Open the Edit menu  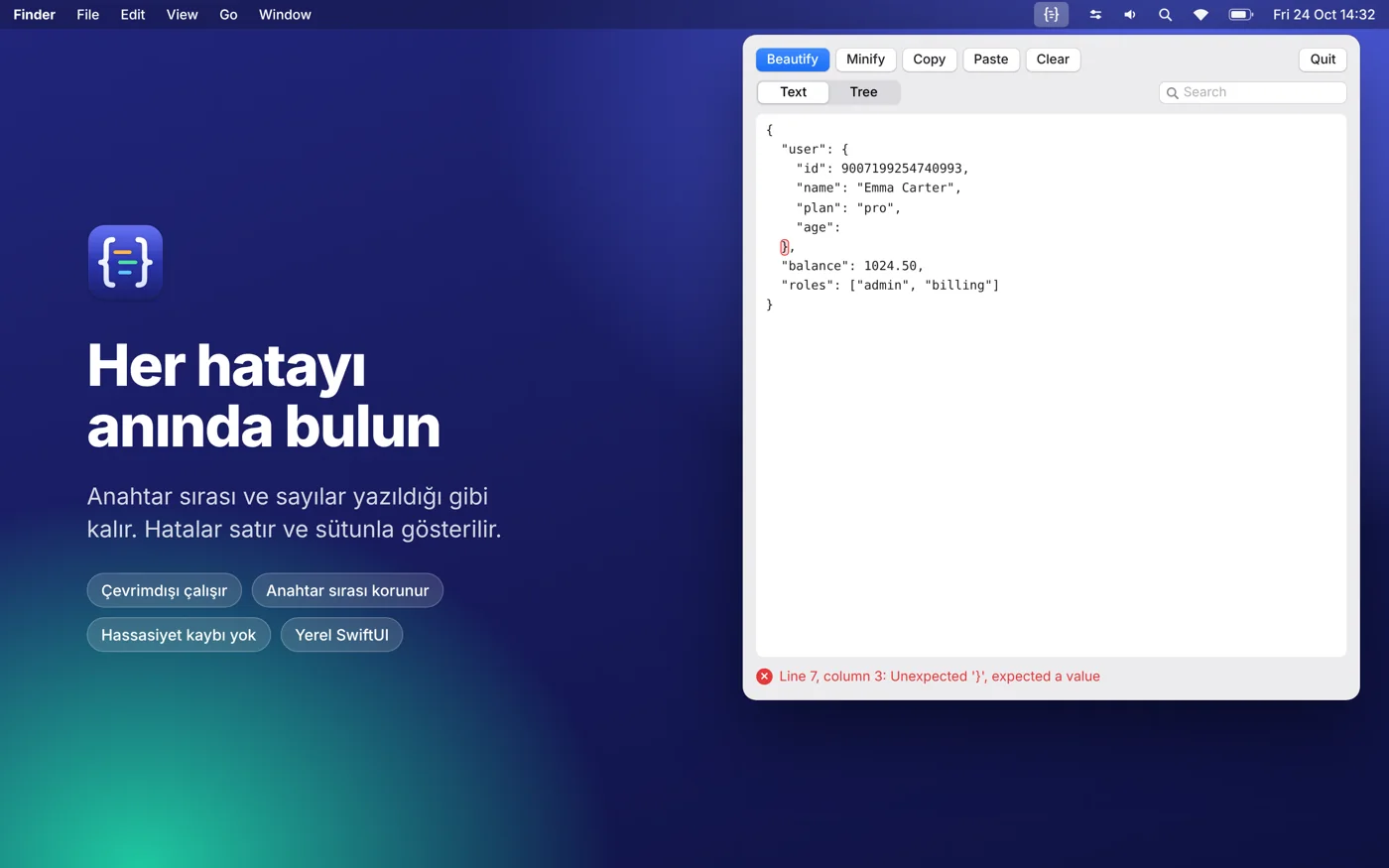click(x=133, y=15)
